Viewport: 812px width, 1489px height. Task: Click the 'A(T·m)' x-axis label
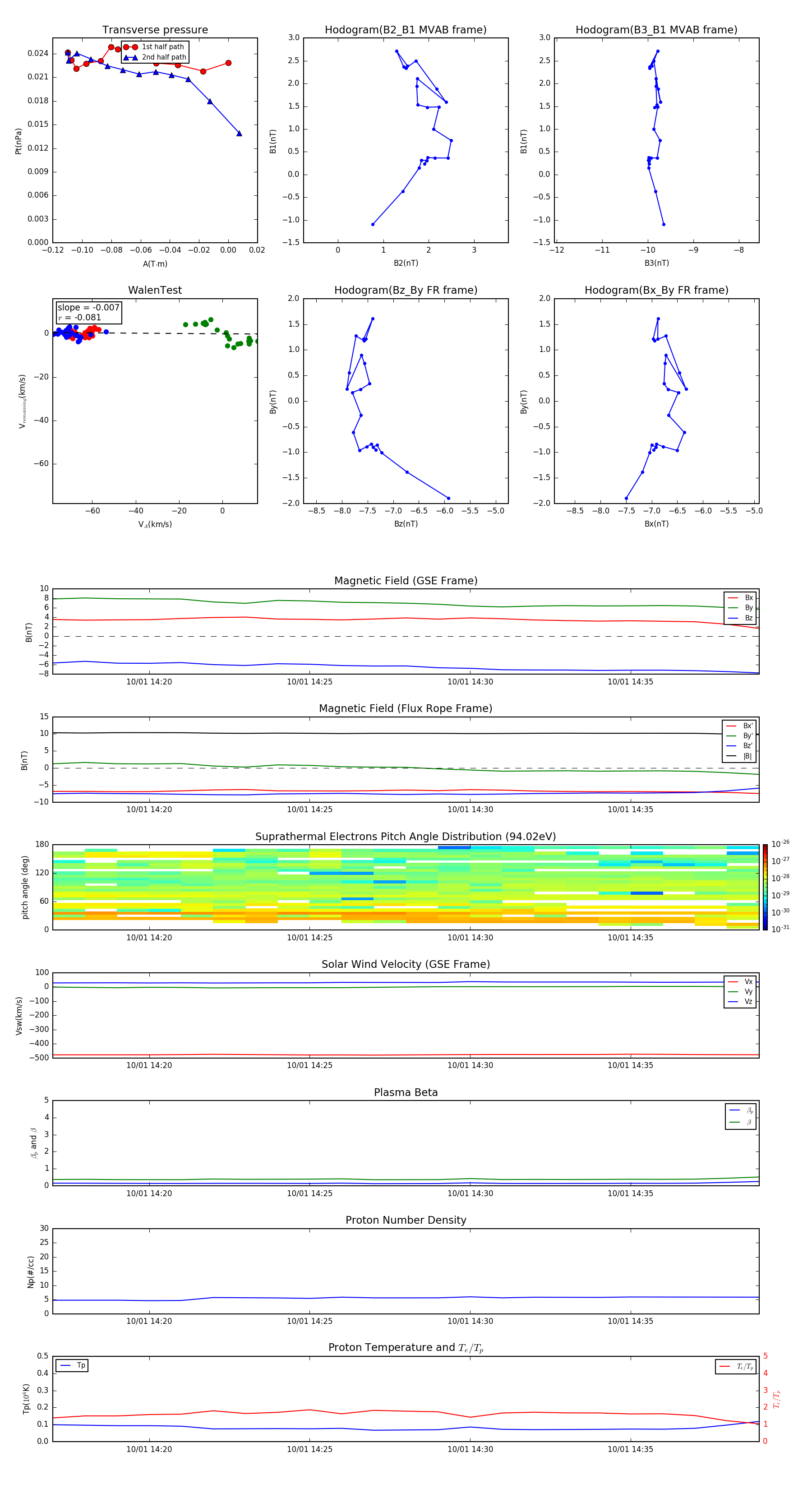[x=155, y=264]
